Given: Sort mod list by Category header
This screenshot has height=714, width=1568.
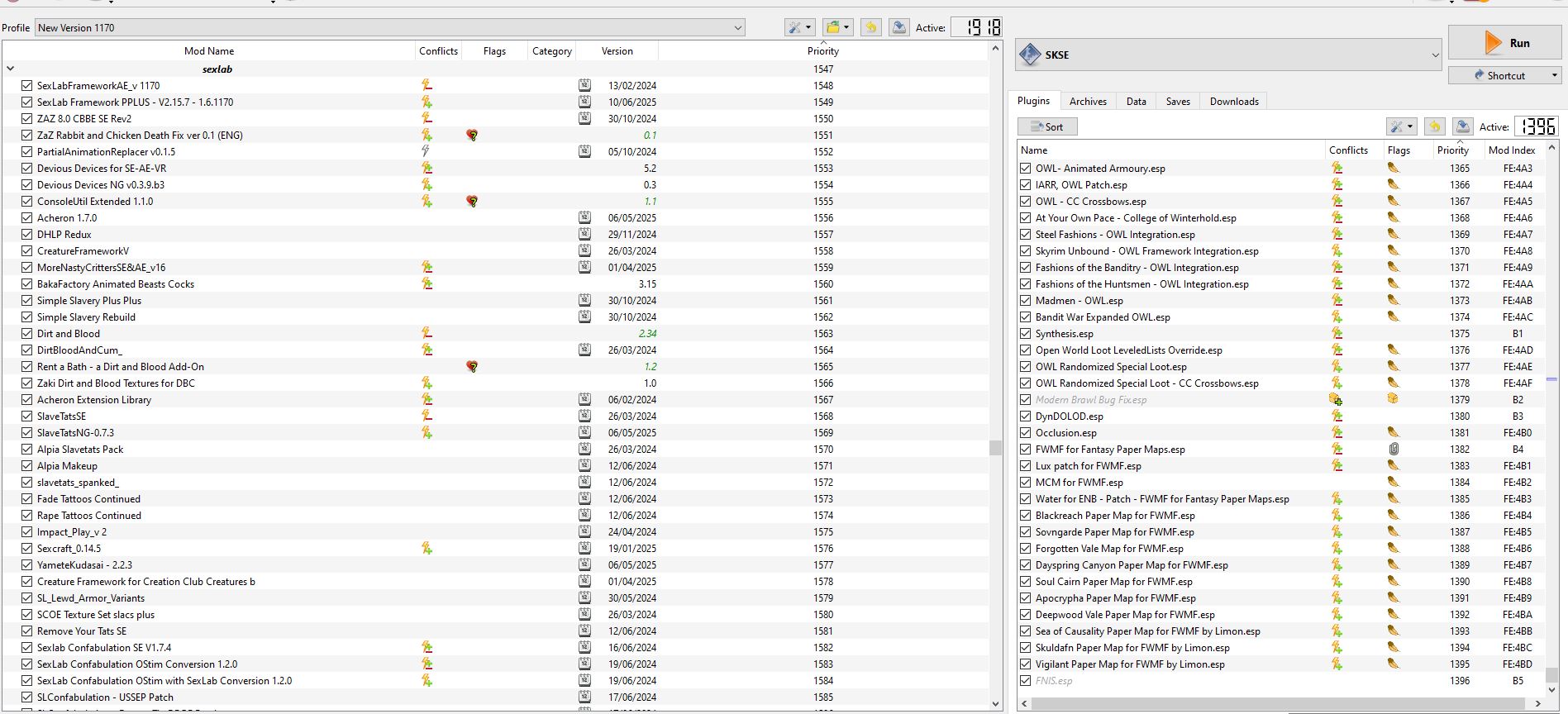Looking at the screenshot, I should click(552, 50).
